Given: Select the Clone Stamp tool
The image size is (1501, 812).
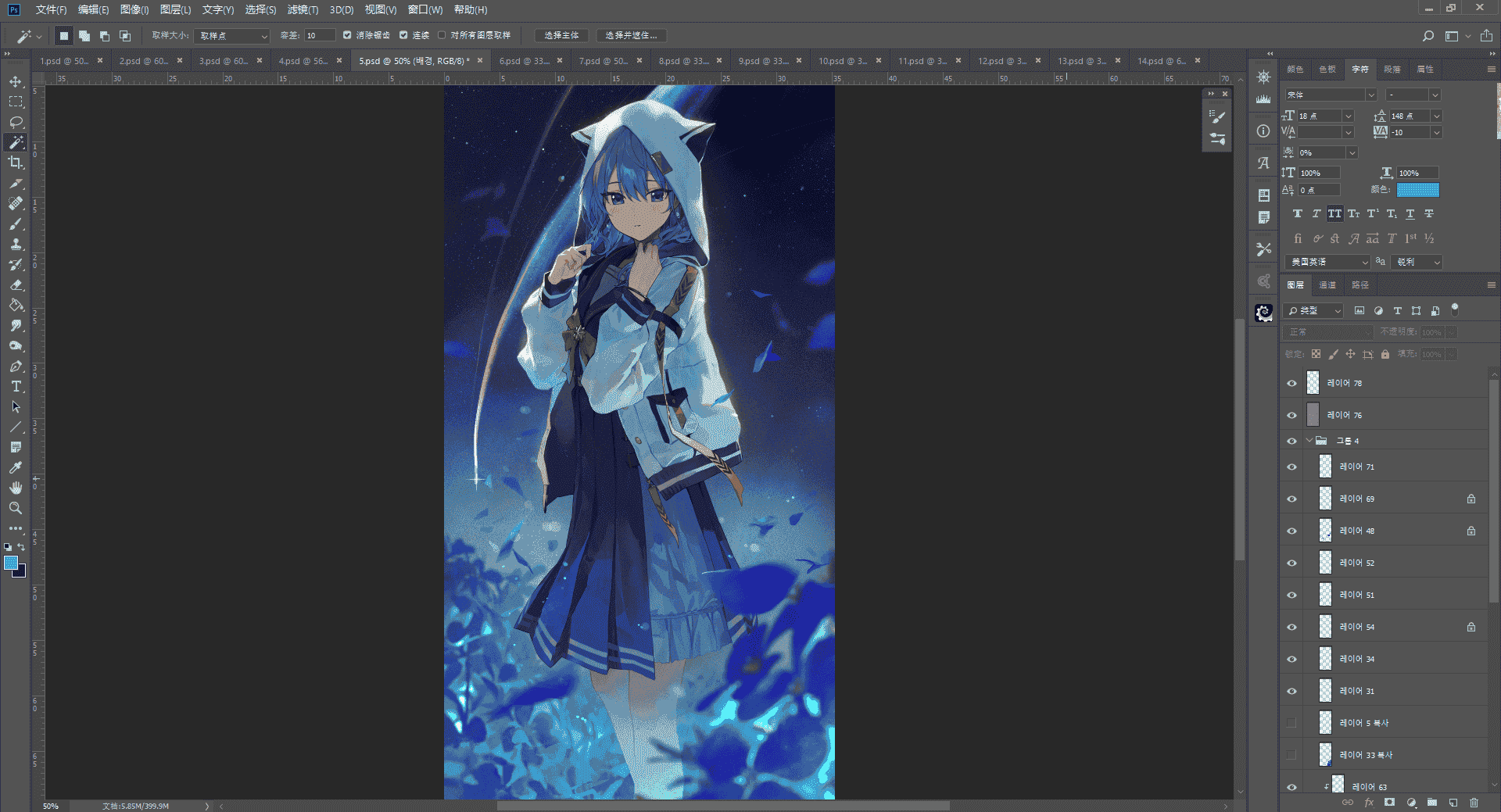Looking at the screenshot, I should tap(16, 245).
